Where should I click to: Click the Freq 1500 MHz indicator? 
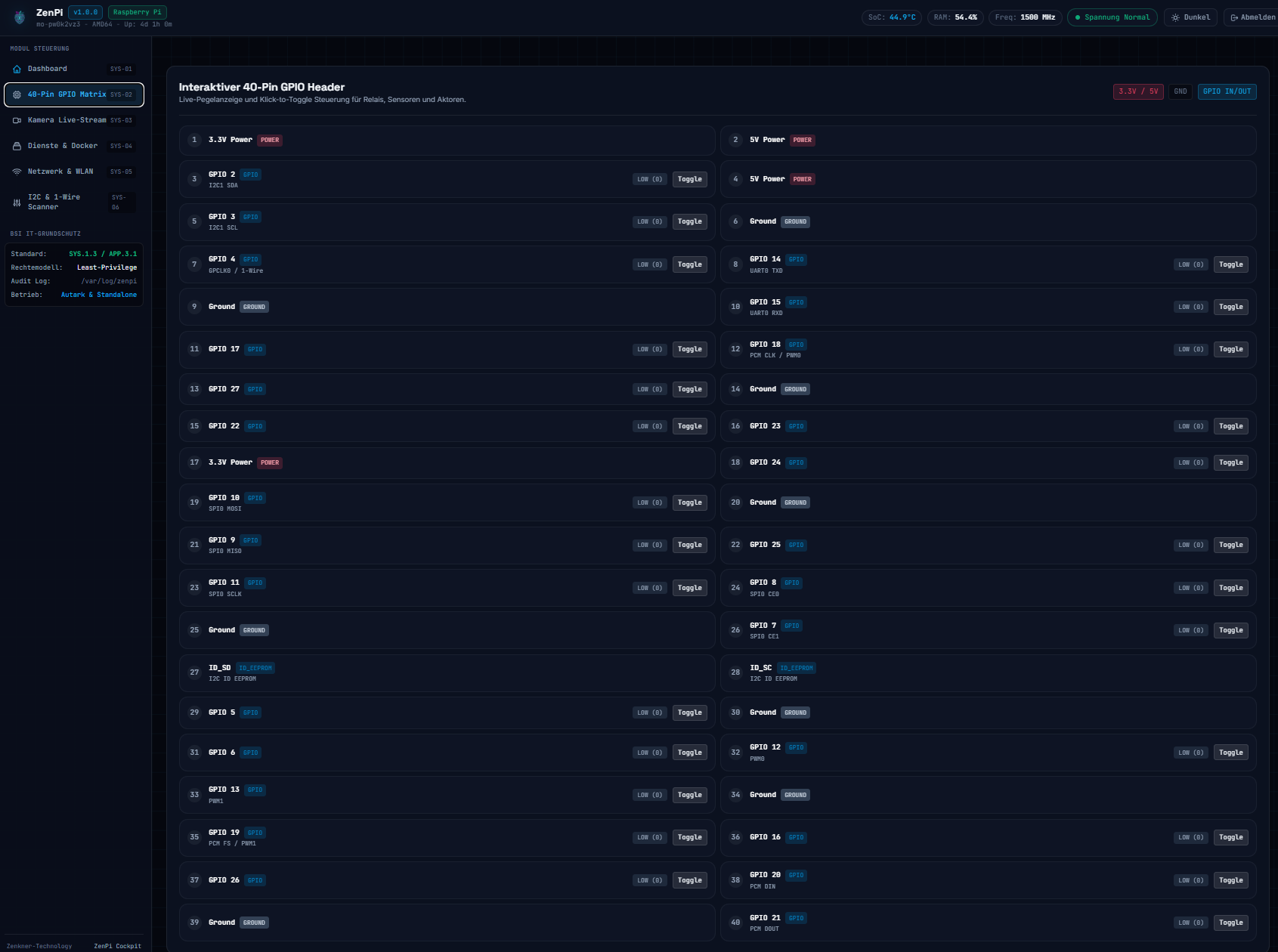pyautogui.click(x=1026, y=17)
